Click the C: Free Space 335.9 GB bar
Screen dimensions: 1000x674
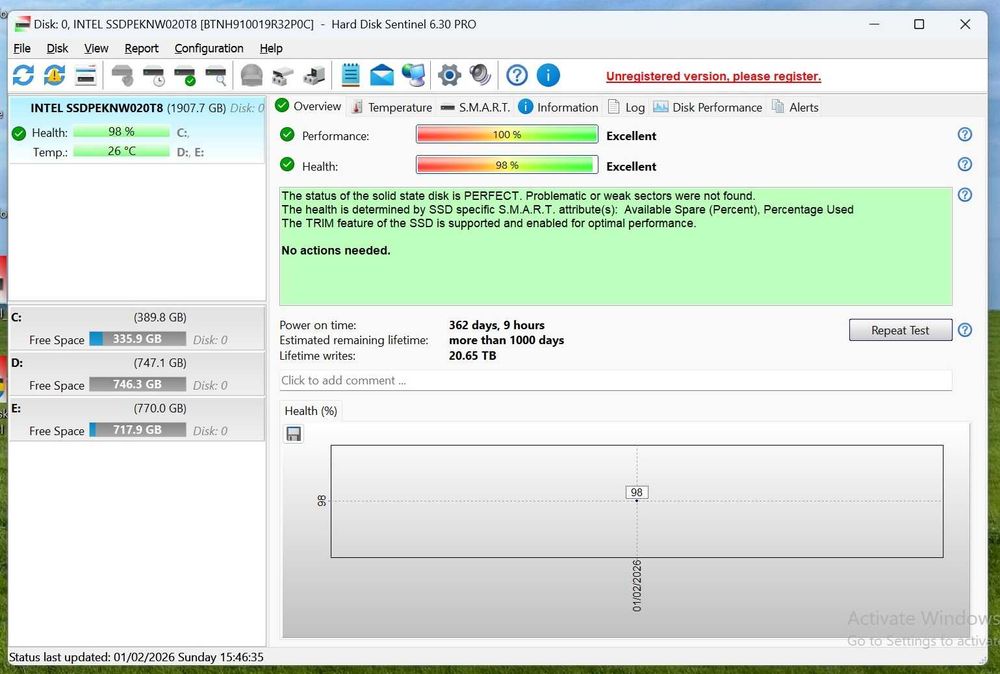tap(138, 339)
